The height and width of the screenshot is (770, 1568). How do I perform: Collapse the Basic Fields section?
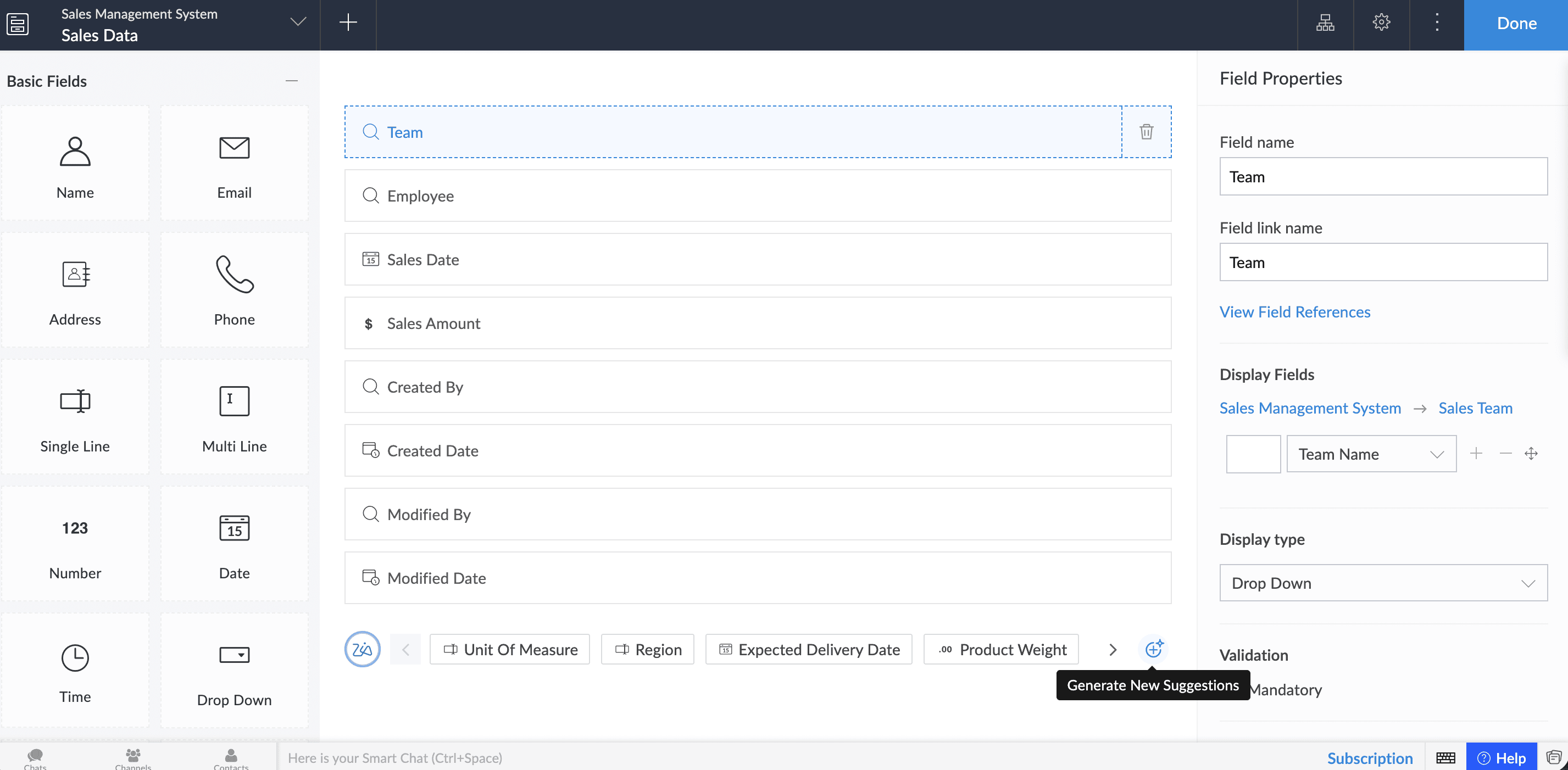tap(292, 81)
